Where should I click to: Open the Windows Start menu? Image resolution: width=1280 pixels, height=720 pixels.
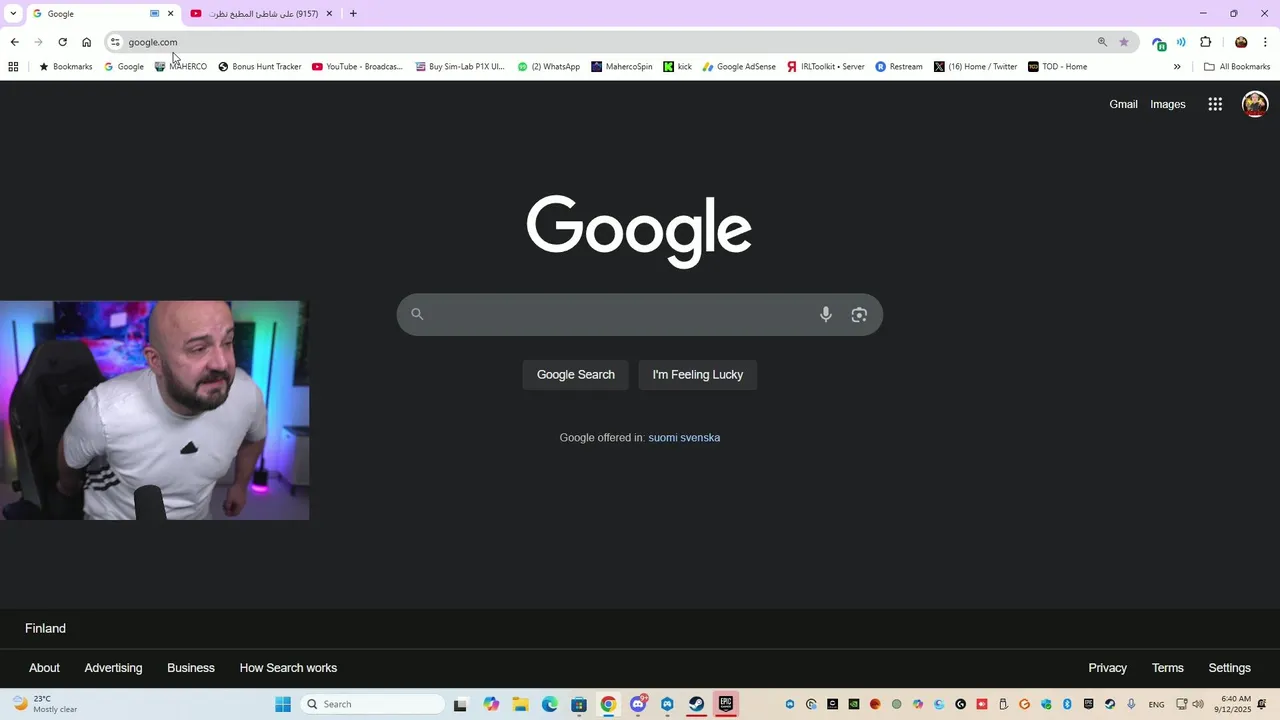click(283, 704)
